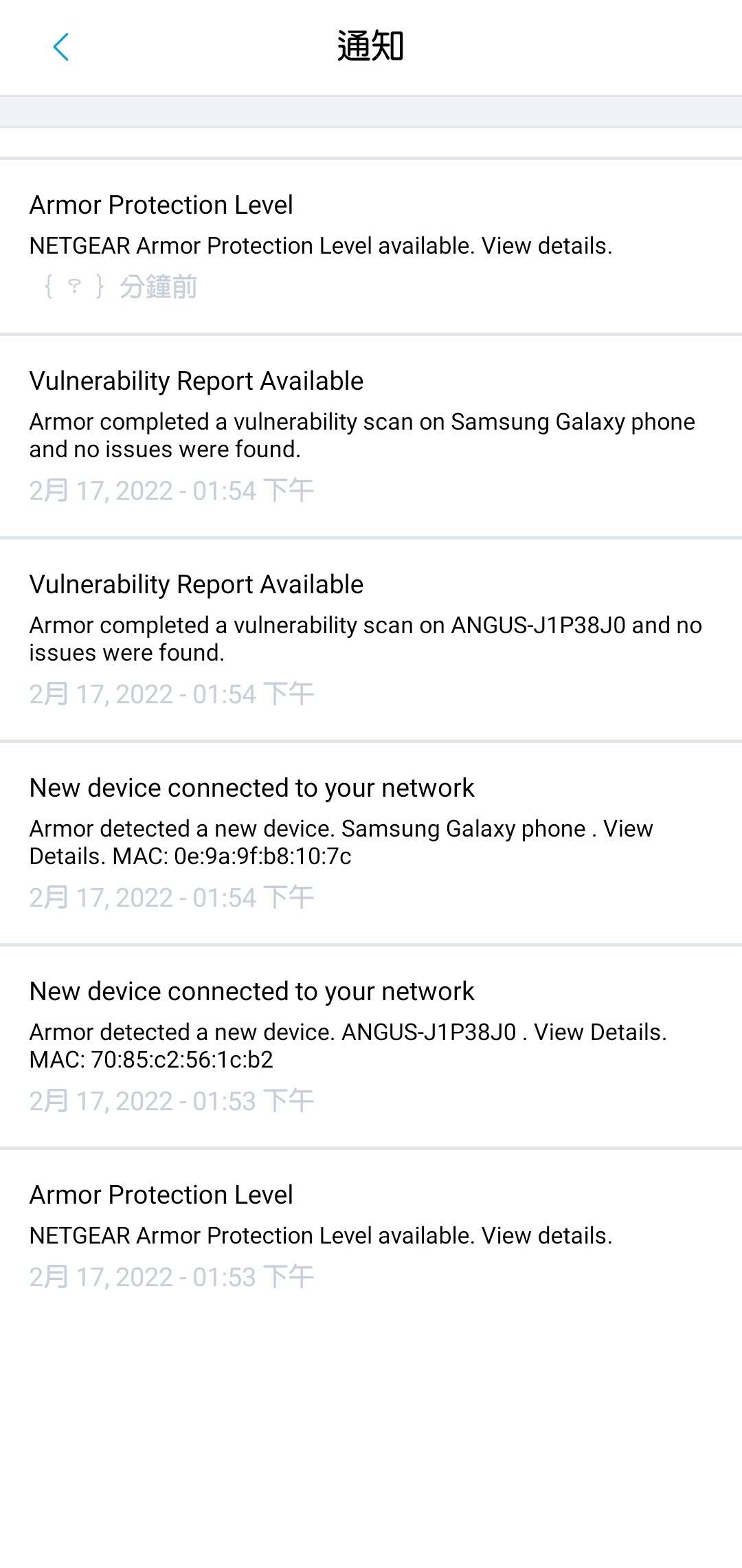This screenshot has height=1568, width=742.
Task: Tap timestamp under ANGUS-J1P38J0 new device notice
Action: 171,1101
